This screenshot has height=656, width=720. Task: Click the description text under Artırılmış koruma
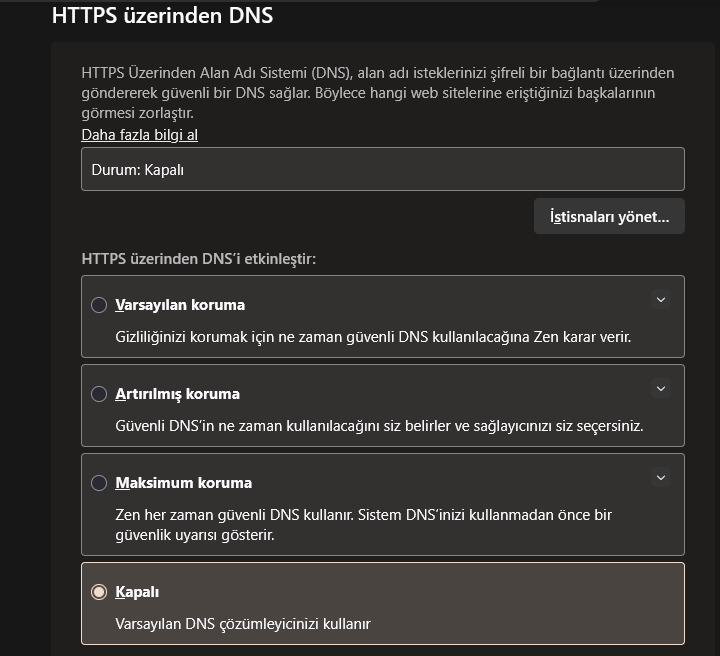tap(379, 426)
